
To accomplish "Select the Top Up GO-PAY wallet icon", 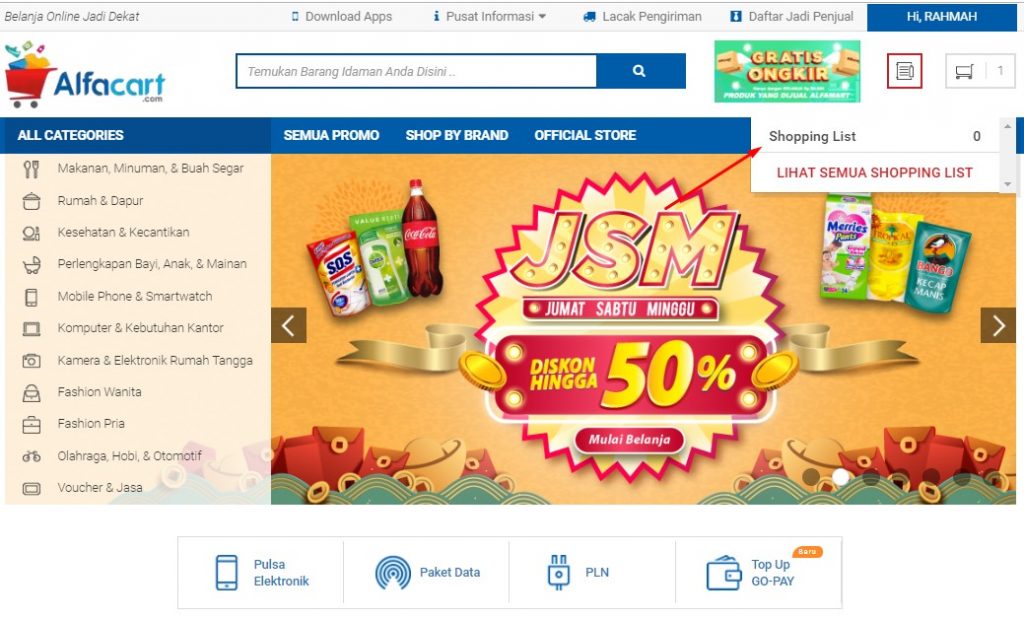I will (724, 573).
